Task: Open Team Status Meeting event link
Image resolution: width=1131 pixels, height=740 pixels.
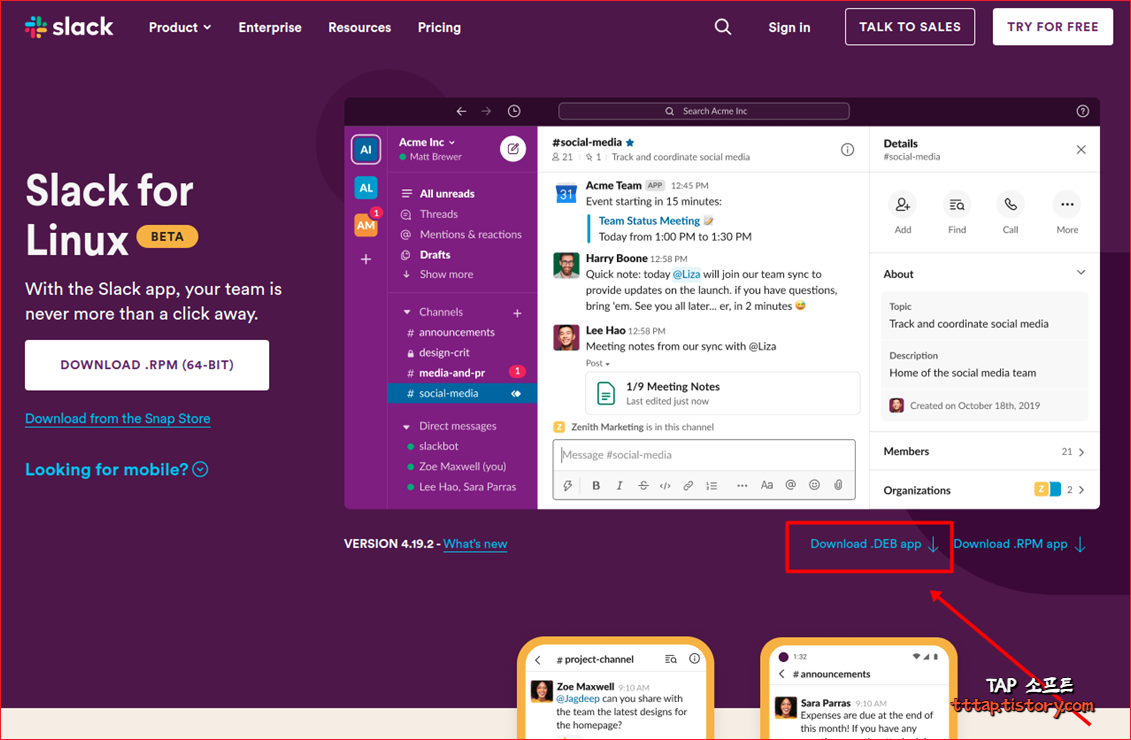Action: click(649, 221)
